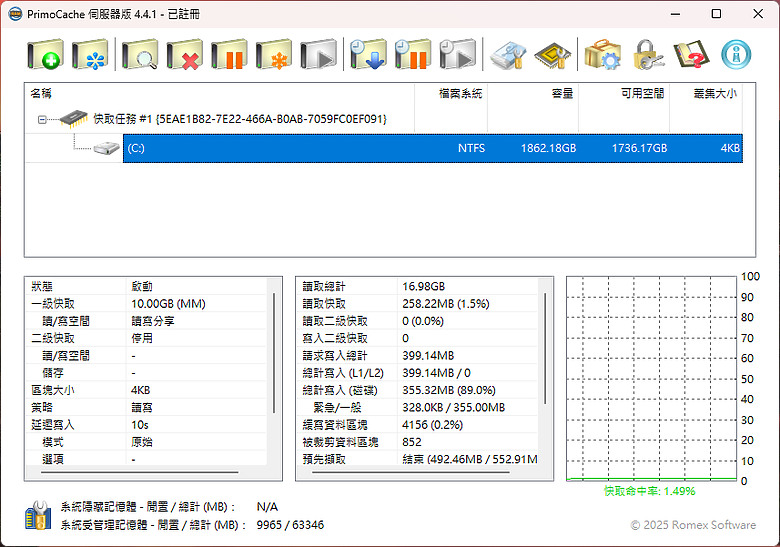This screenshot has height=547, width=780.
Task: Click the 258.22MB (1.5%) value
Action: click(x=446, y=304)
